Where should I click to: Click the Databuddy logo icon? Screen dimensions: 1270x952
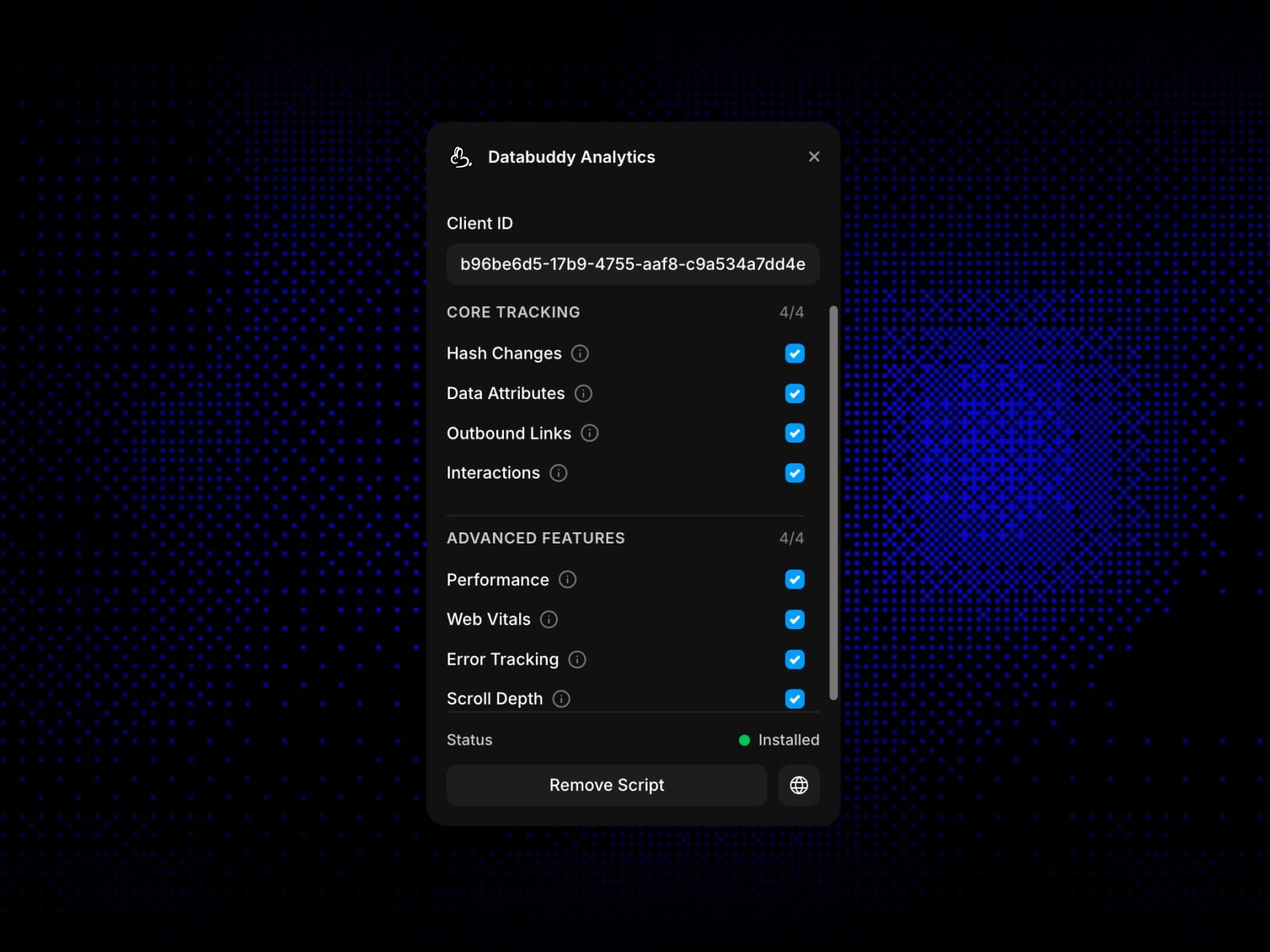click(461, 157)
